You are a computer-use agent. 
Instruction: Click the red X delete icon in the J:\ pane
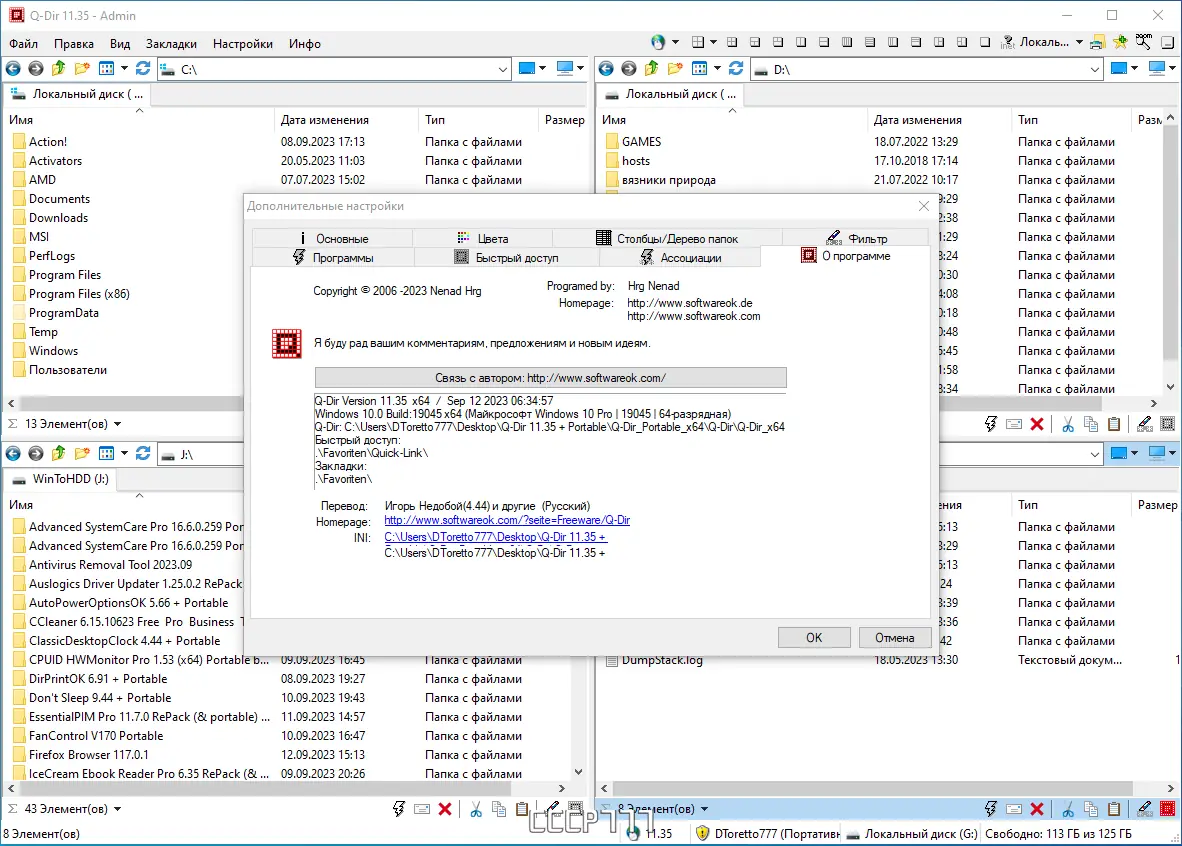tap(445, 809)
